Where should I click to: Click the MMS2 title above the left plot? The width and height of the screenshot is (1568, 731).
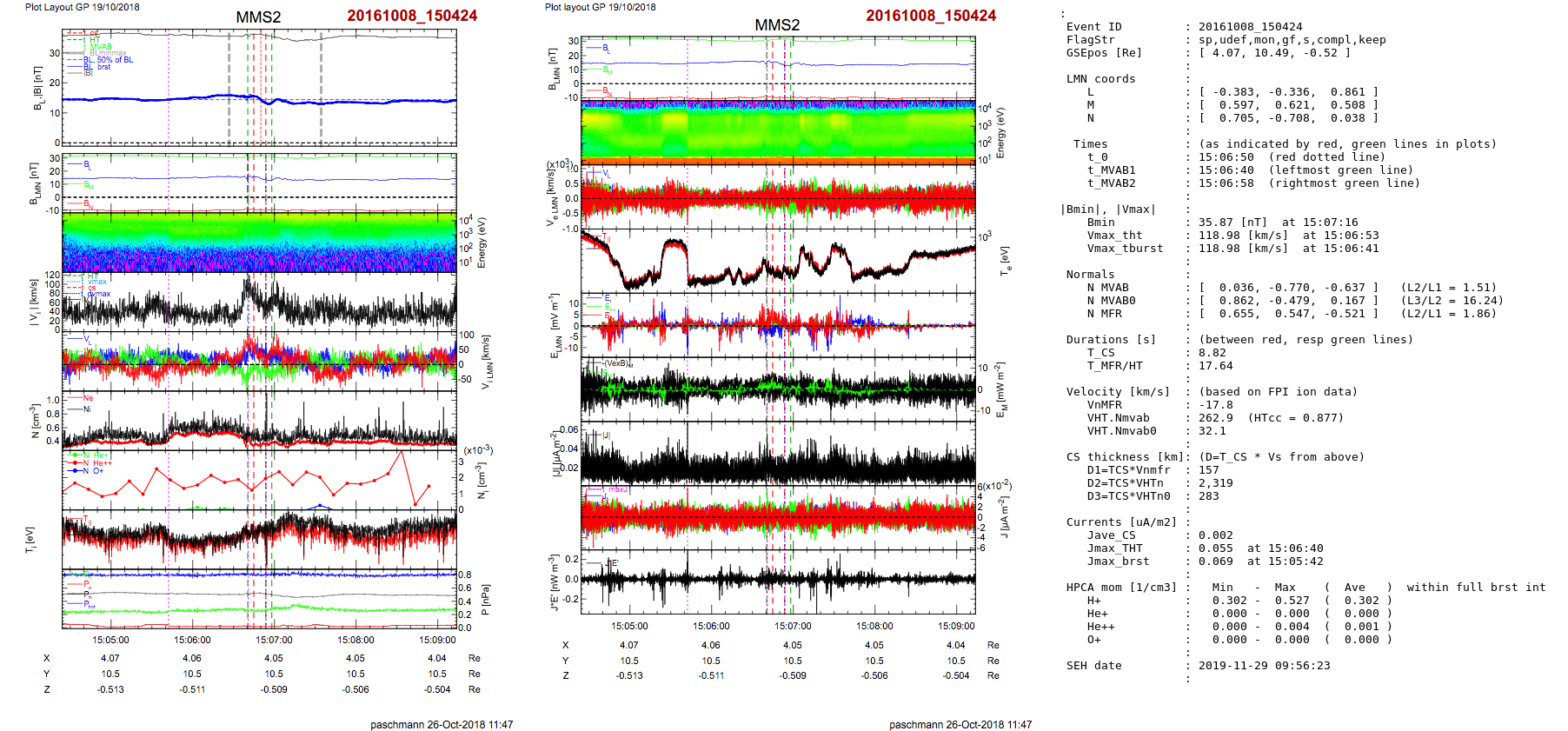[258, 17]
